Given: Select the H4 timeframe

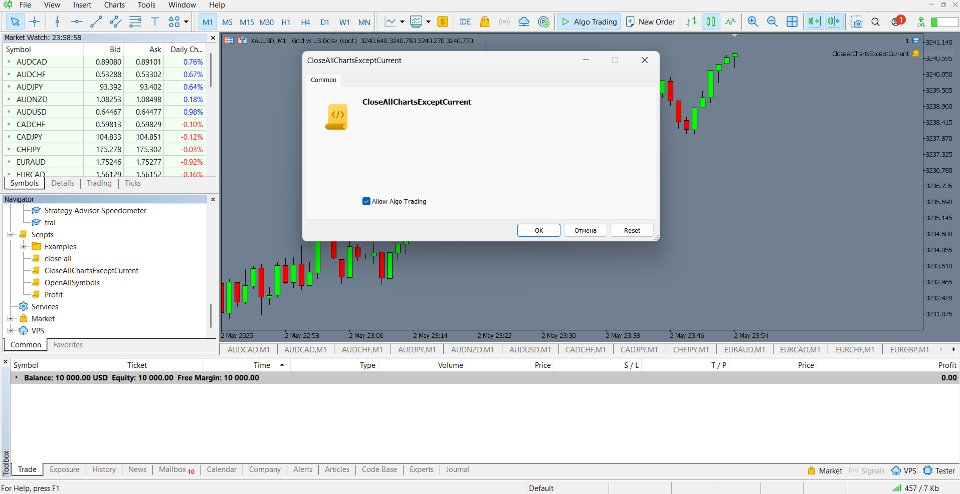Looking at the screenshot, I should pos(306,21).
